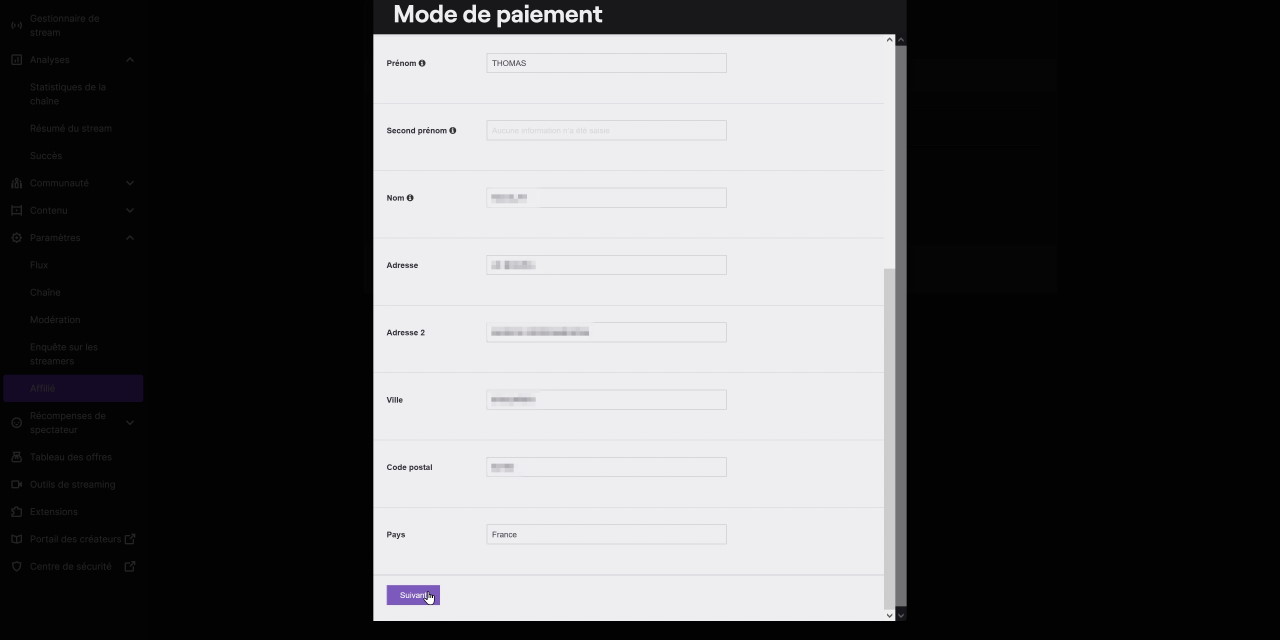Click the form's scroll down arrow
1280x640 pixels.
tap(890, 615)
